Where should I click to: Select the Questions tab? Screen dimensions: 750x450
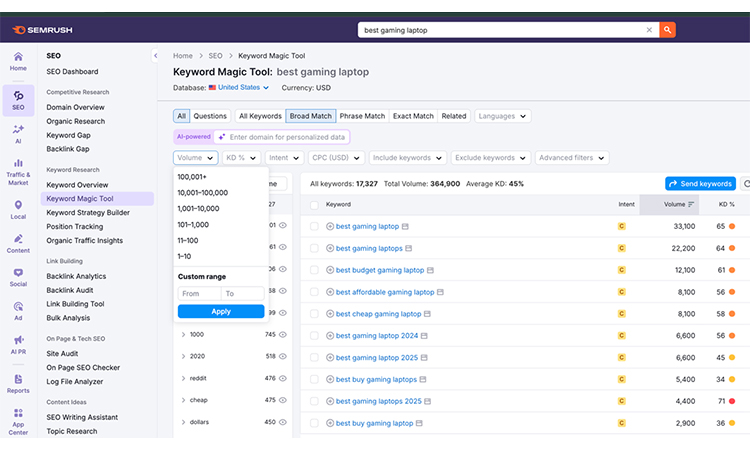pos(210,116)
